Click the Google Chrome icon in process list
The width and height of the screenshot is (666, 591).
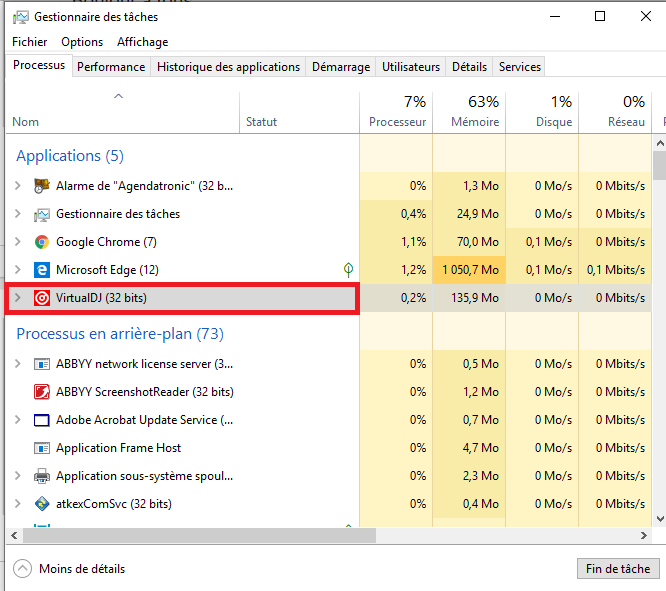point(42,242)
